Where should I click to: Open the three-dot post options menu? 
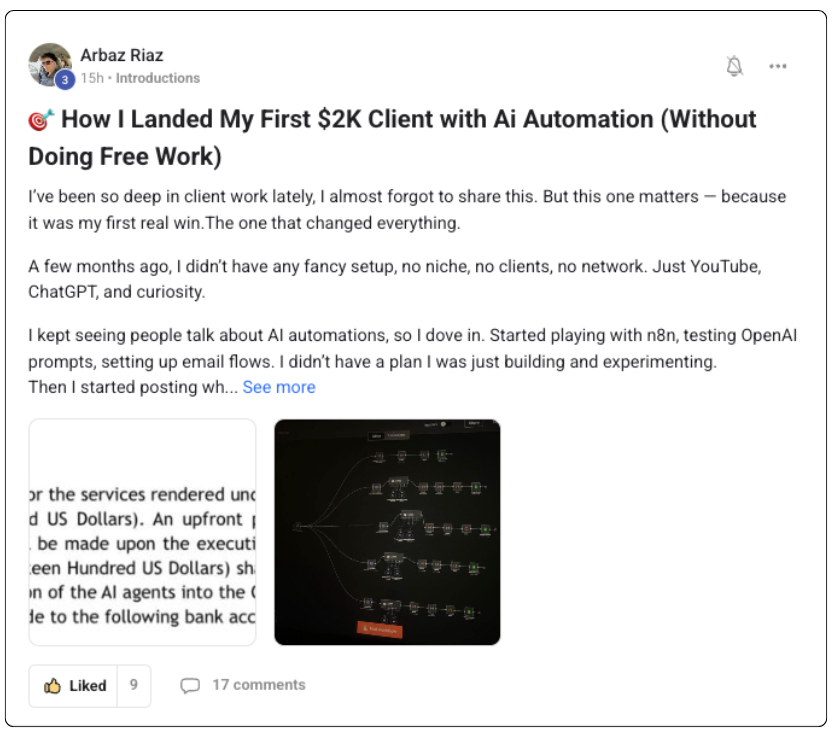pos(778,66)
